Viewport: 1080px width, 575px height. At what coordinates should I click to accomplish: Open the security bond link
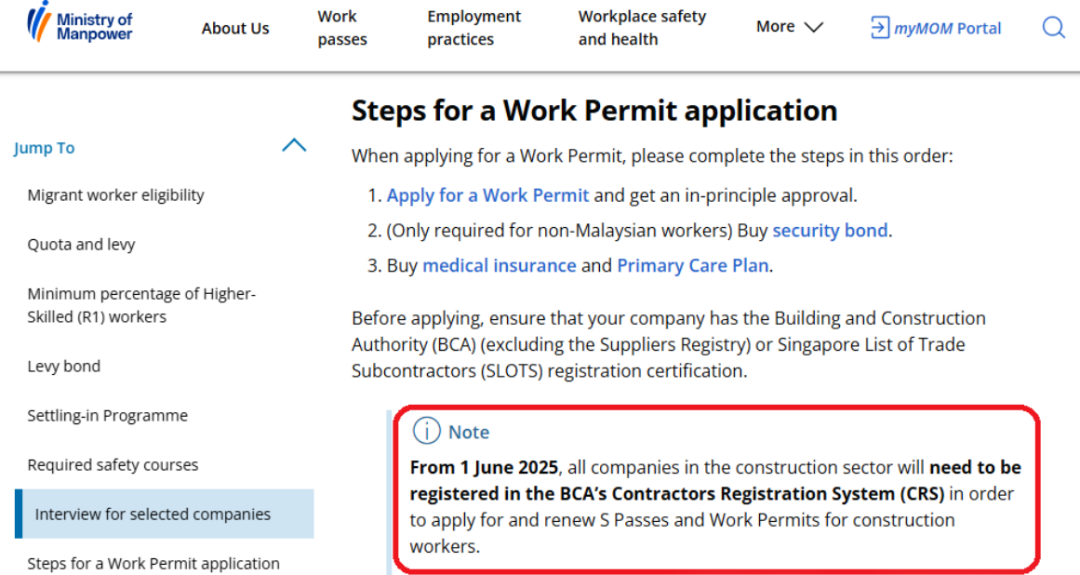click(x=829, y=231)
